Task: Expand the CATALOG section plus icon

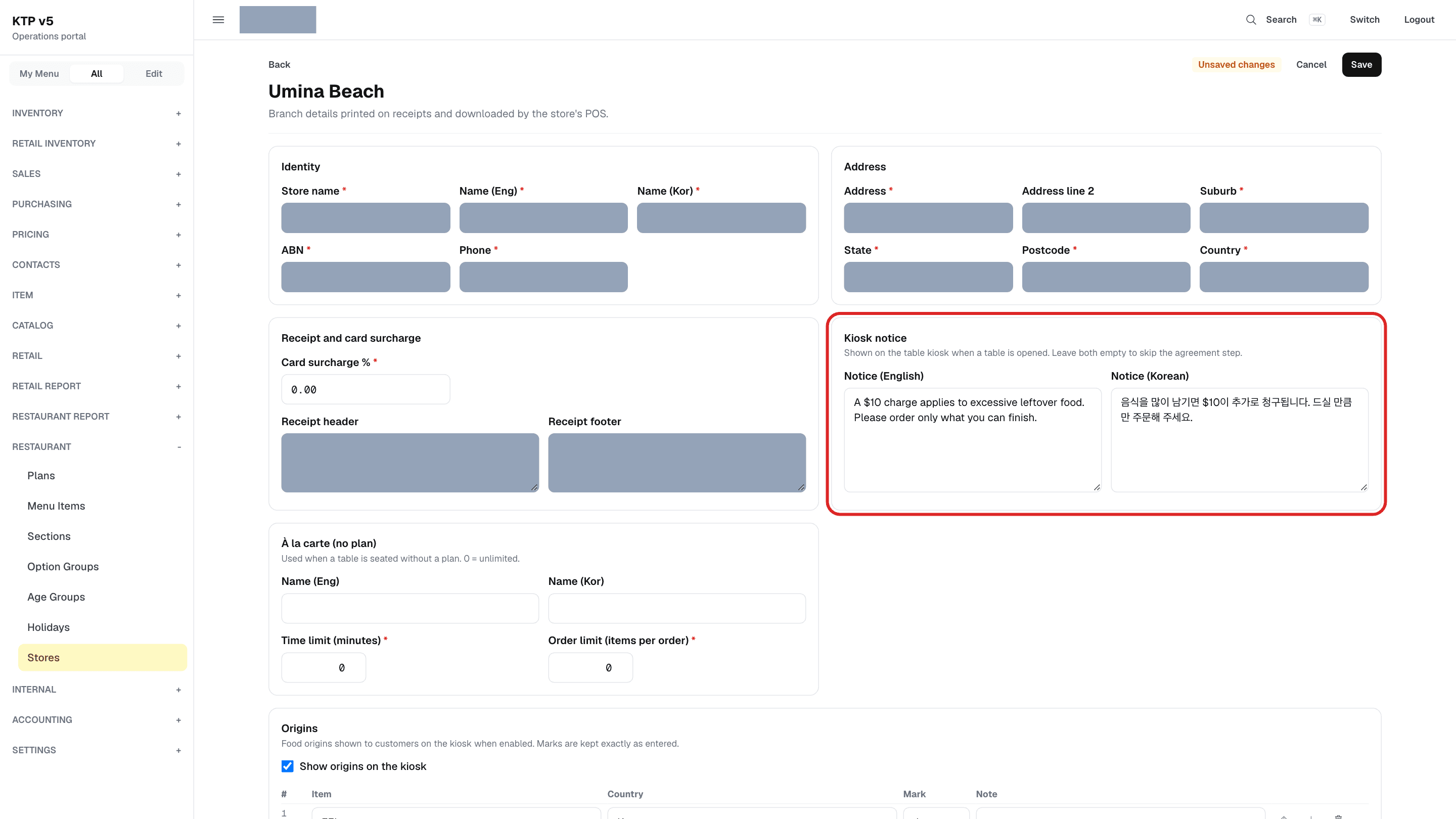Action: click(178, 326)
